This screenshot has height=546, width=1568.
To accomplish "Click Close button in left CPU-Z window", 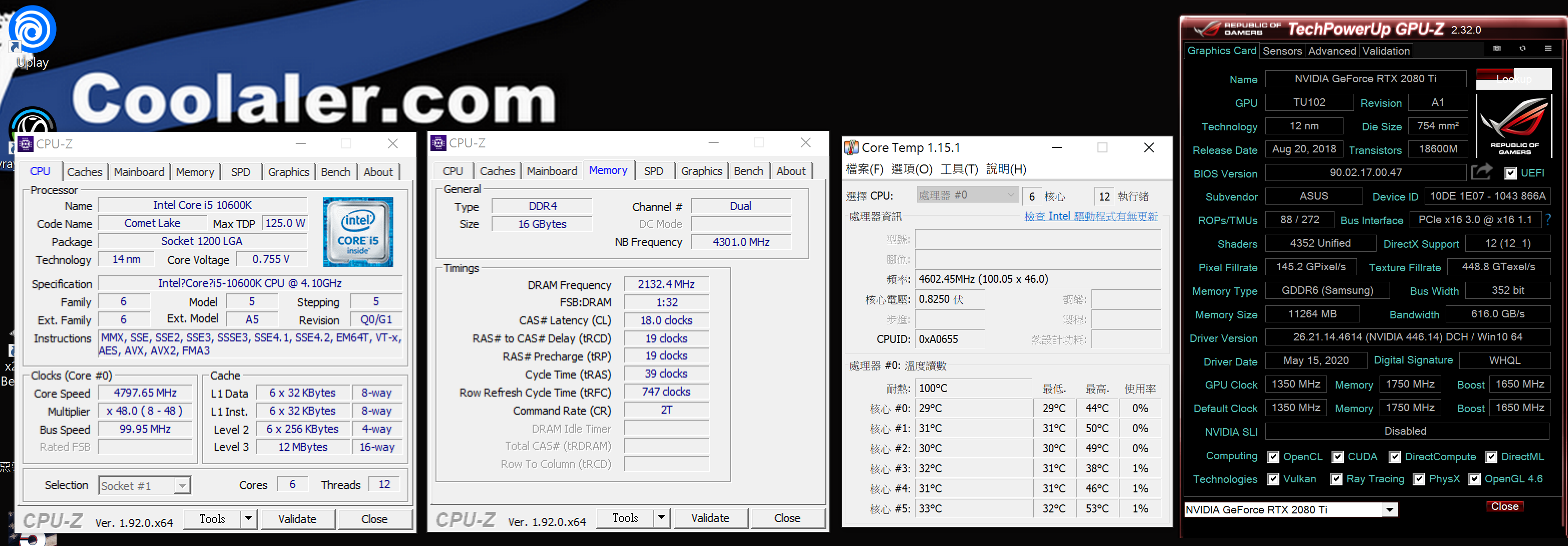I will (374, 518).
